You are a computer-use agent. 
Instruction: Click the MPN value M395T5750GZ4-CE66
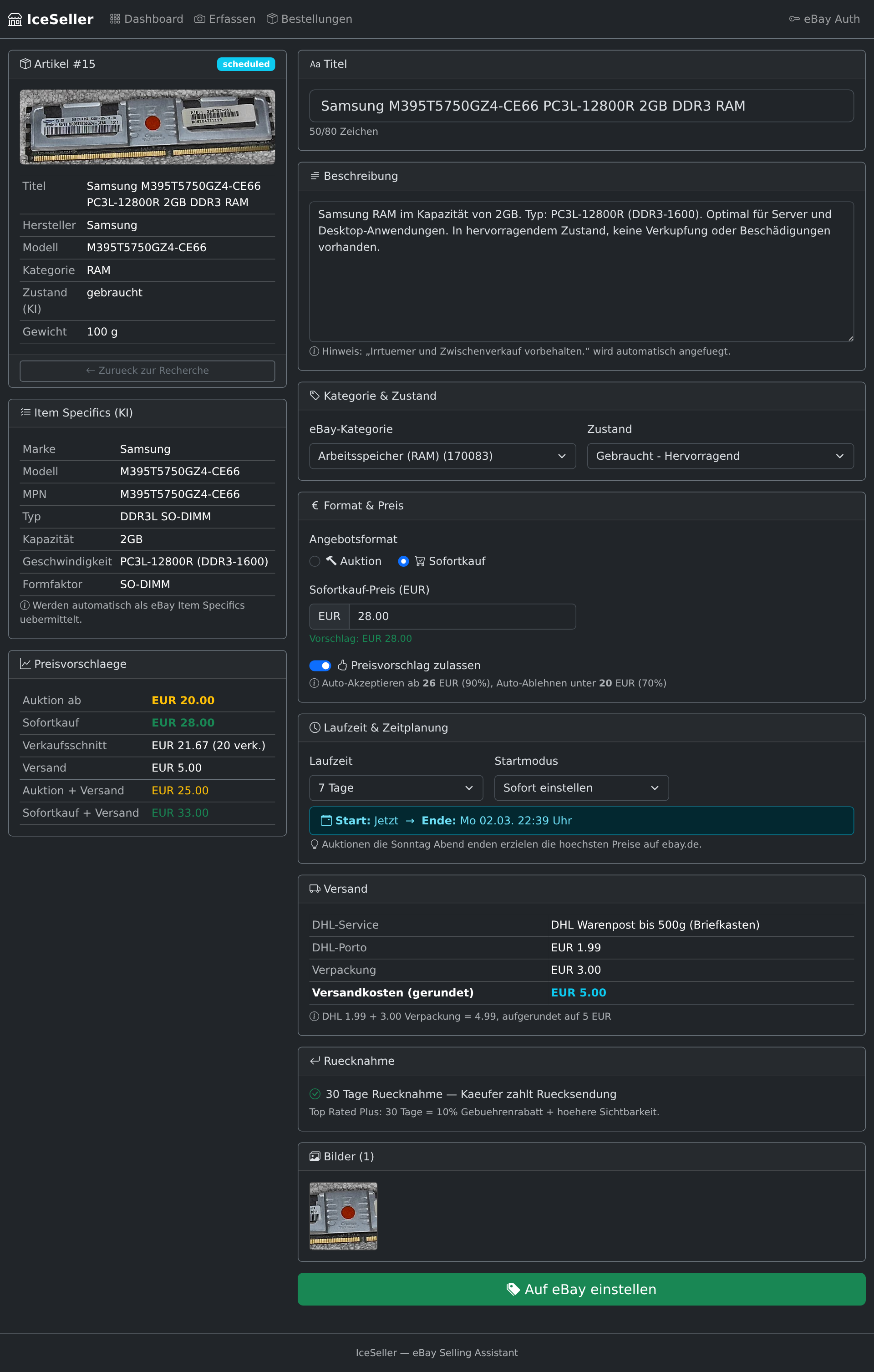click(x=180, y=494)
